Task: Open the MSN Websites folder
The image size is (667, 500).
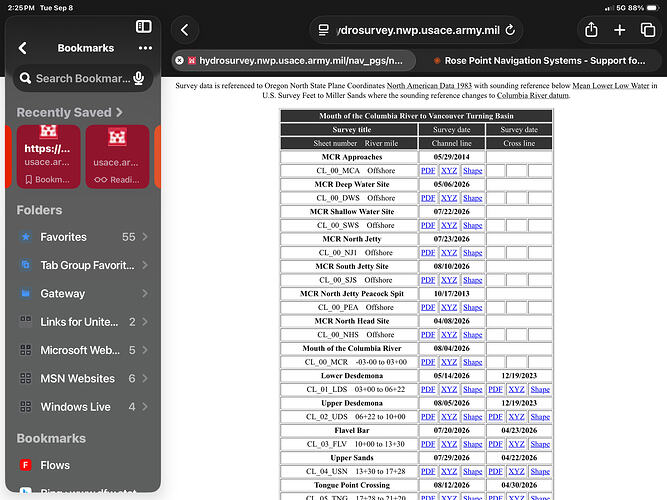Action: click(83, 378)
